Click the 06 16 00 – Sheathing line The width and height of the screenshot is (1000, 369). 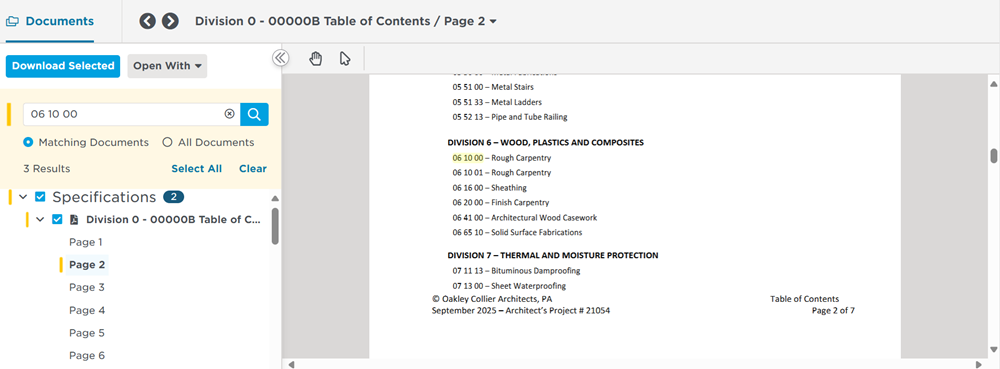click(490, 187)
